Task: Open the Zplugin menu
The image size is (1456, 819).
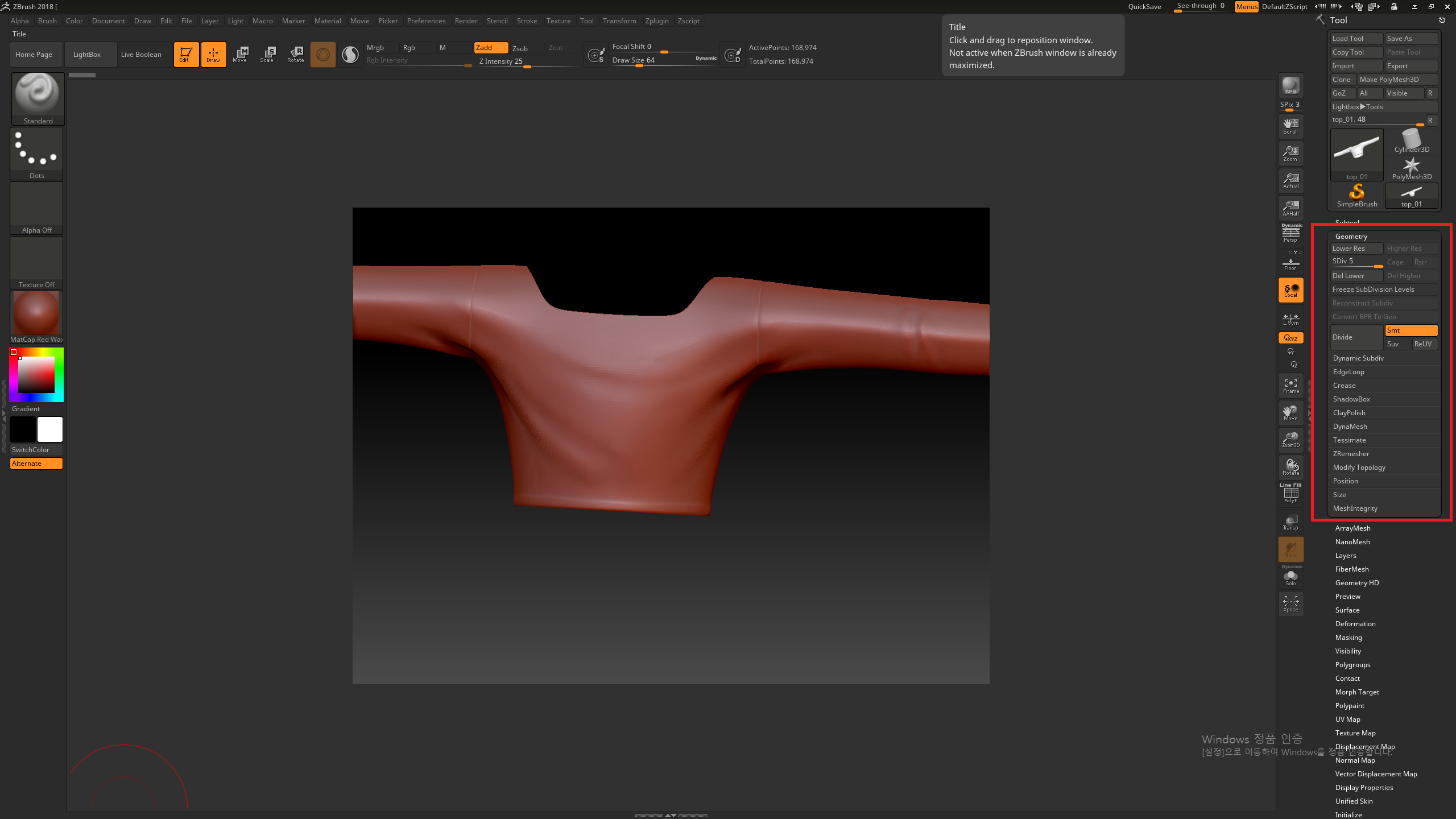Action: coord(657,21)
